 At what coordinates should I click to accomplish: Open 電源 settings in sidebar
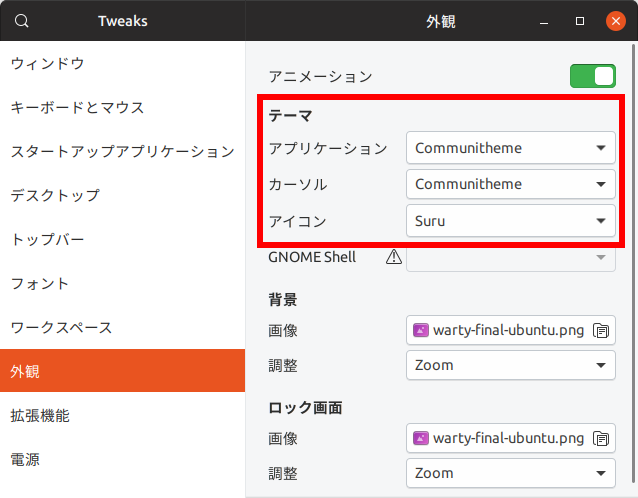coord(122,459)
